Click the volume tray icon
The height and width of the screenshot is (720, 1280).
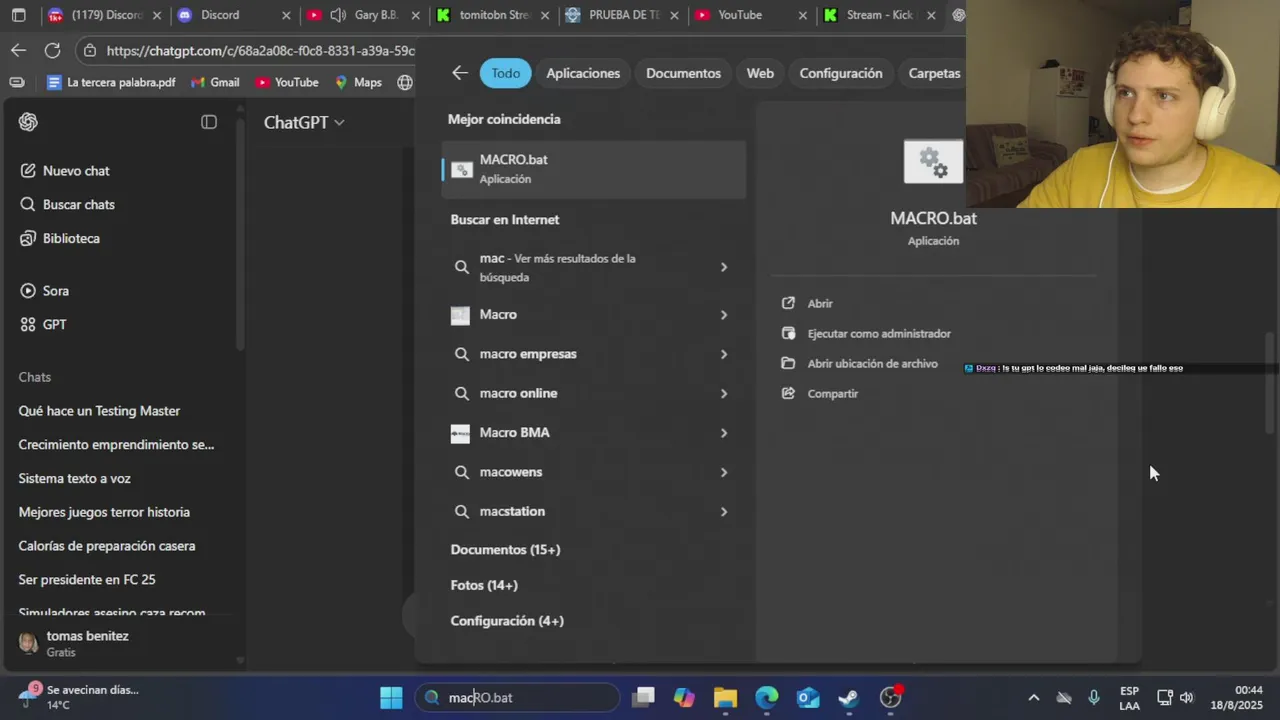click(x=1187, y=697)
